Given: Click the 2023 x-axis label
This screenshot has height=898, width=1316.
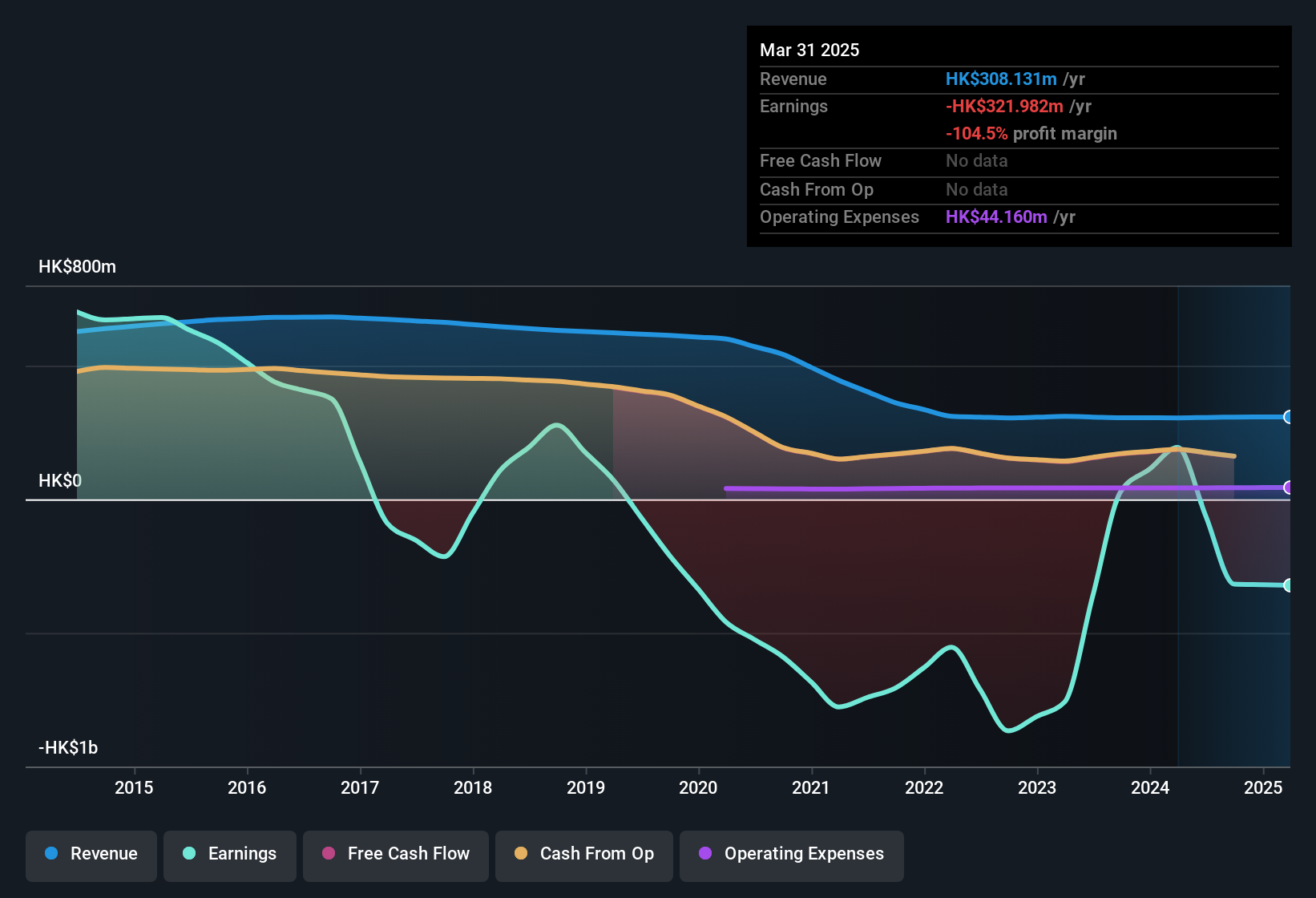Looking at the screenshot, I should pyautogui.click(x=1037, y=788).
